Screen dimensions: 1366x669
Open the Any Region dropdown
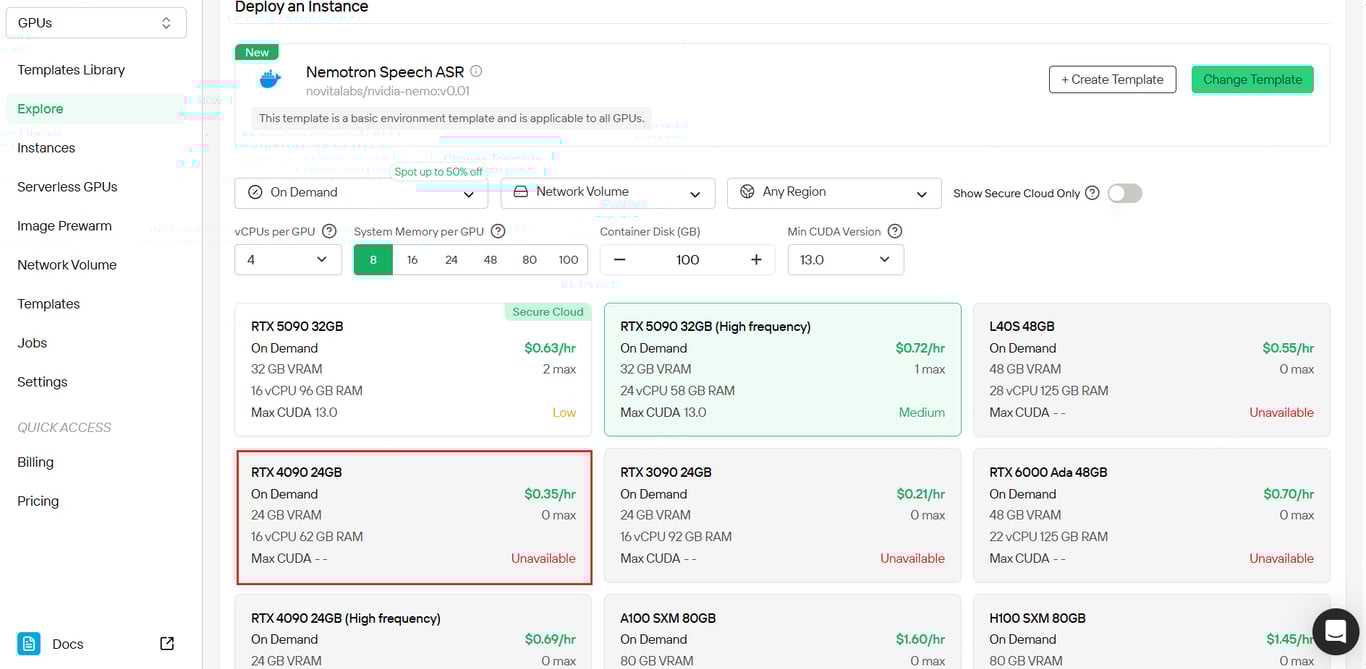point(834,193)
